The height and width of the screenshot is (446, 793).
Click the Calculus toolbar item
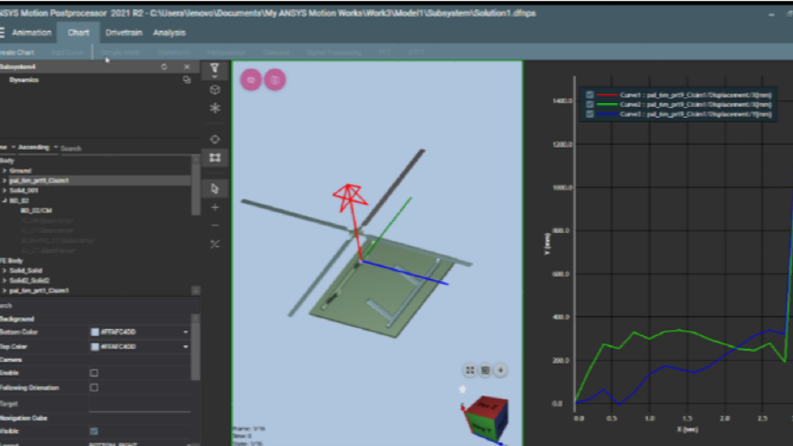click(x=276, y=52)
